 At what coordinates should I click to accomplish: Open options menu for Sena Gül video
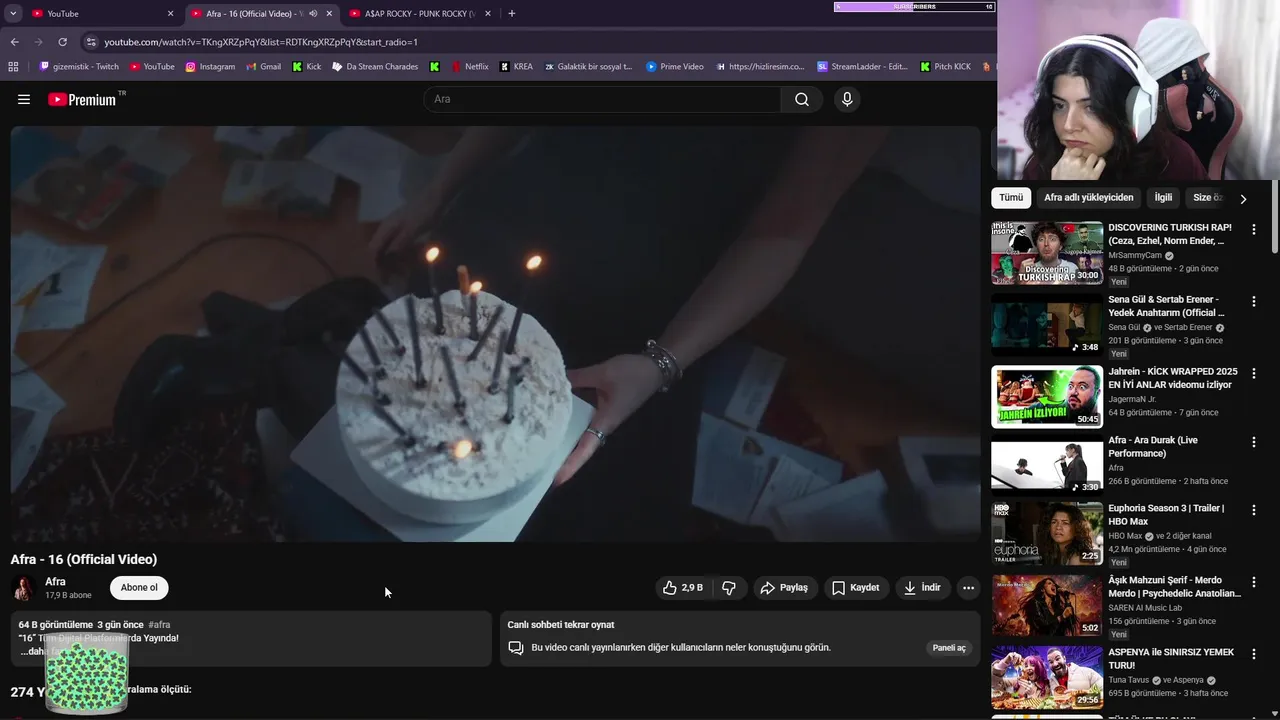click(x=1254, y=302)
